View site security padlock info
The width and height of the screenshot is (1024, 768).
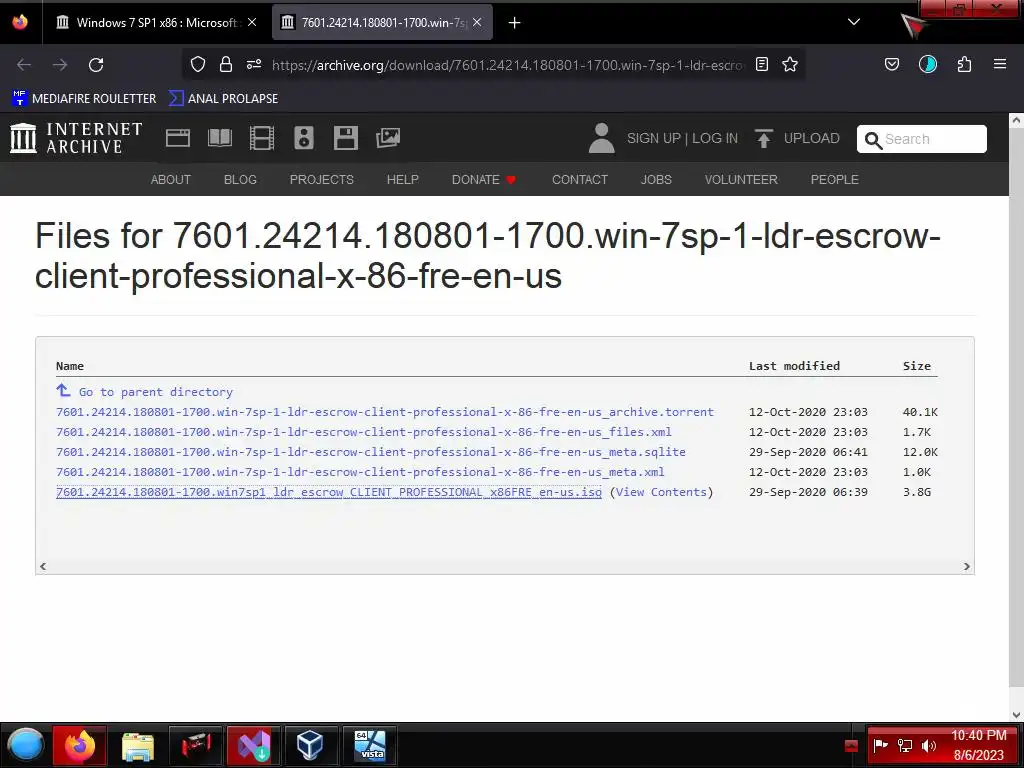click(x=226, y=64)
